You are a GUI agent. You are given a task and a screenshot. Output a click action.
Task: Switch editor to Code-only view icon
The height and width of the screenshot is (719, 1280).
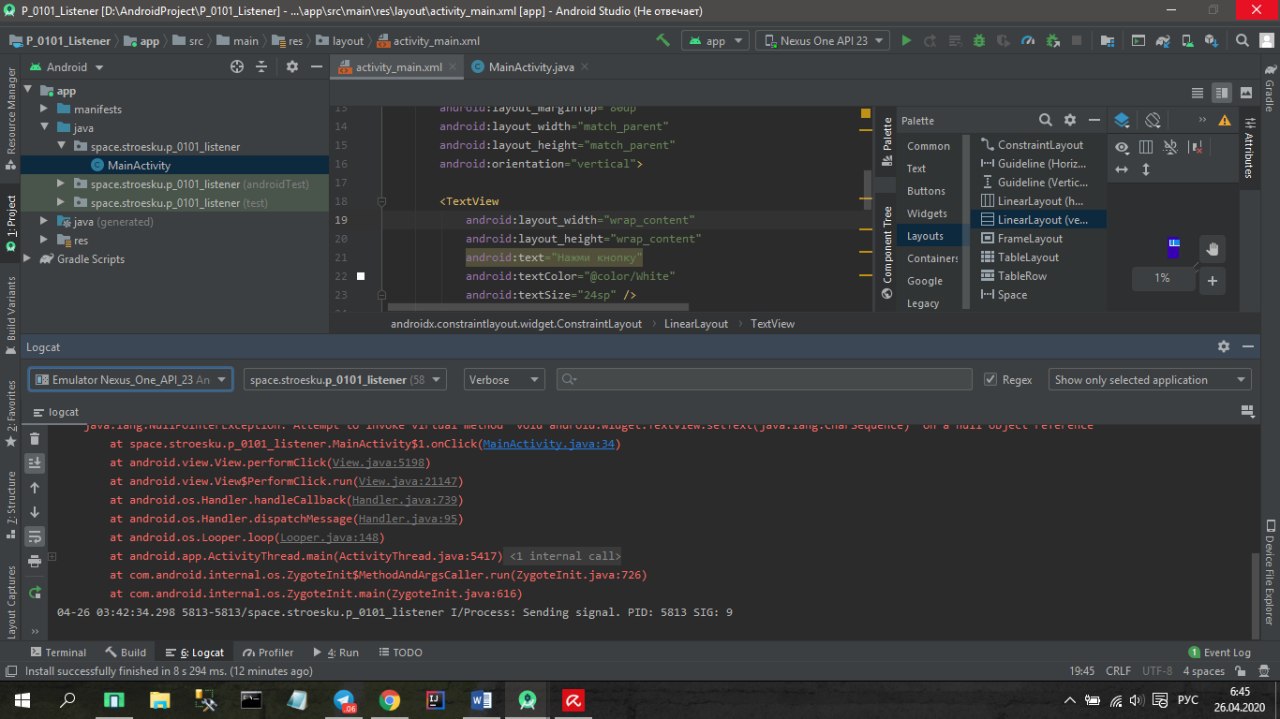[1197, 92]
